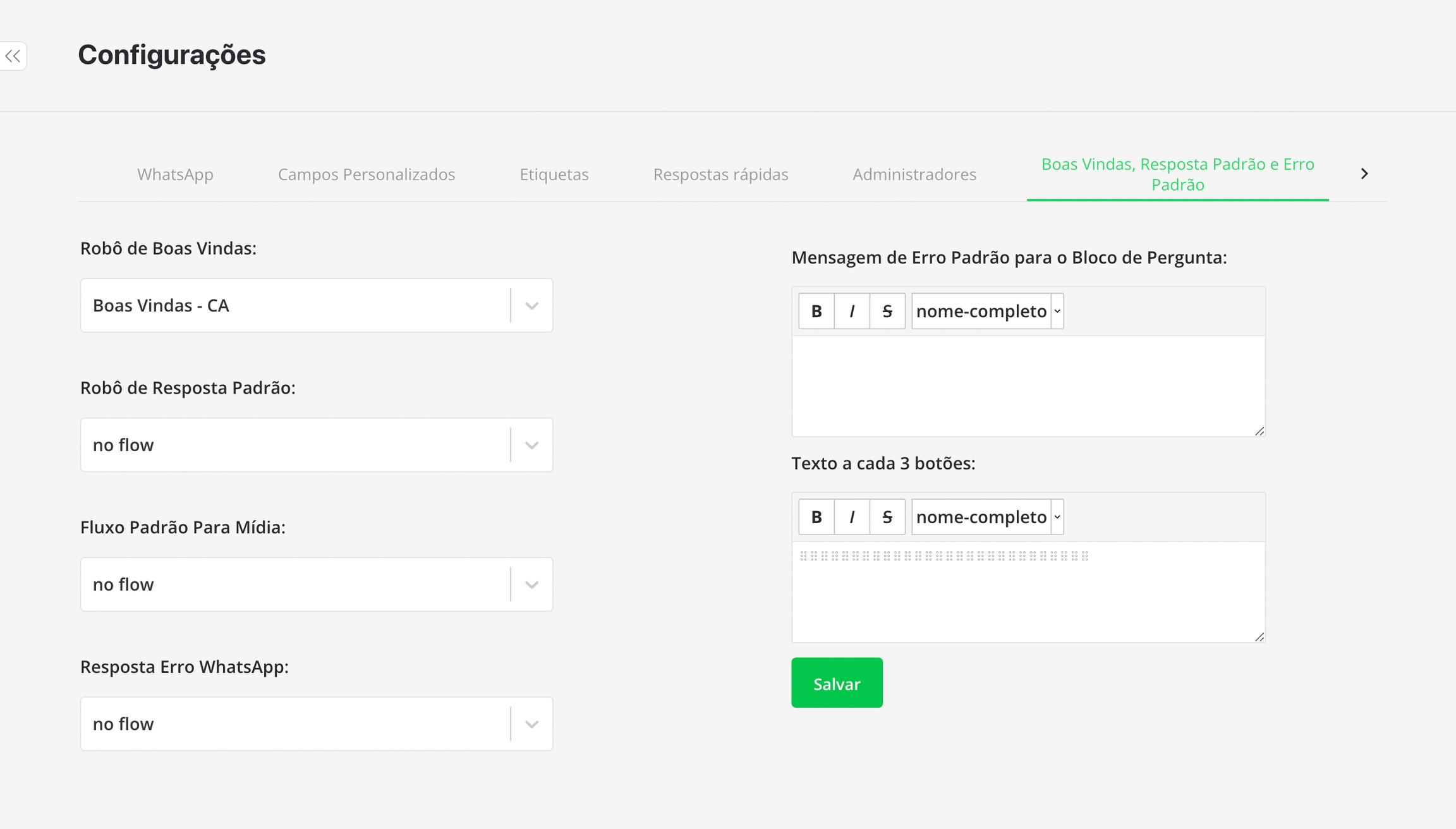Click into error message text area
1456x829 pixels.
[1028, 386]
